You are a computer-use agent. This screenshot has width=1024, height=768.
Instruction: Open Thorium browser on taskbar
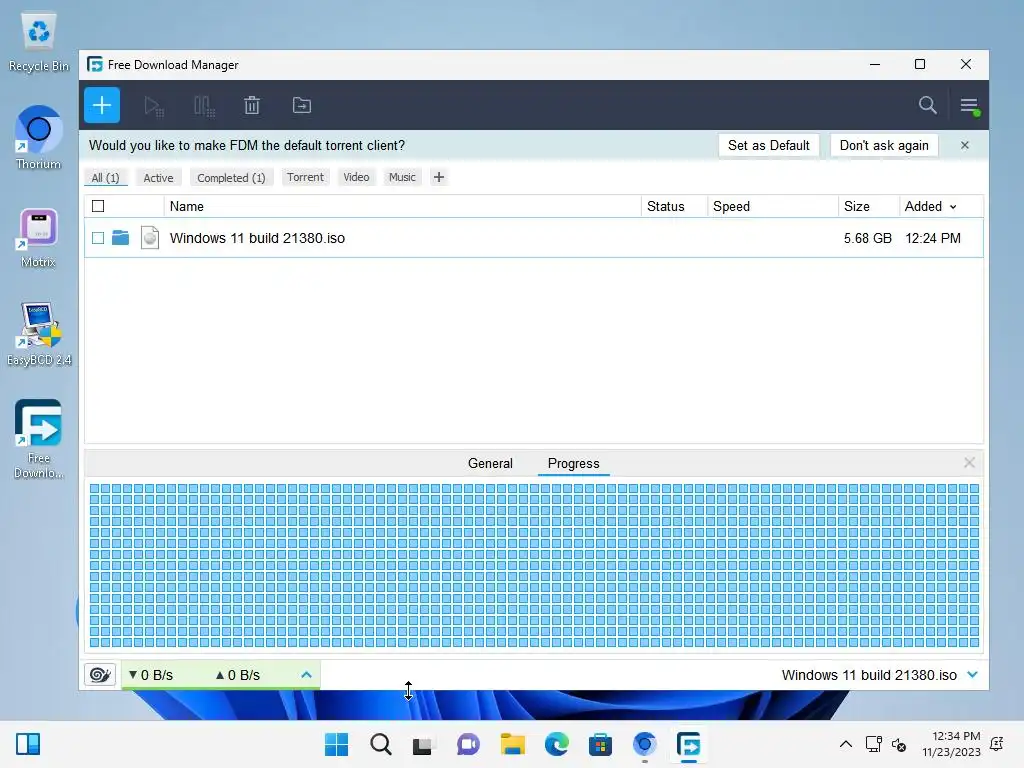[645, 744]
